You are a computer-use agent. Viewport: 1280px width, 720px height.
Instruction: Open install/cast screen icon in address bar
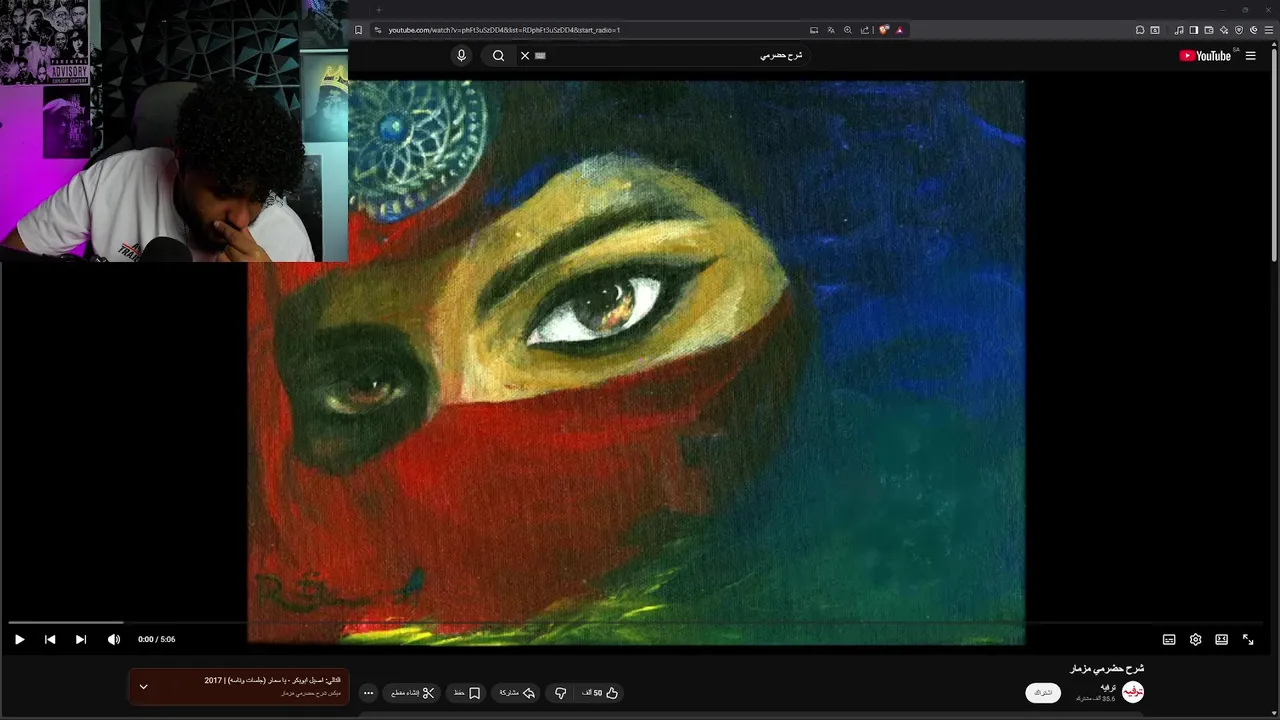pos(814,30)
